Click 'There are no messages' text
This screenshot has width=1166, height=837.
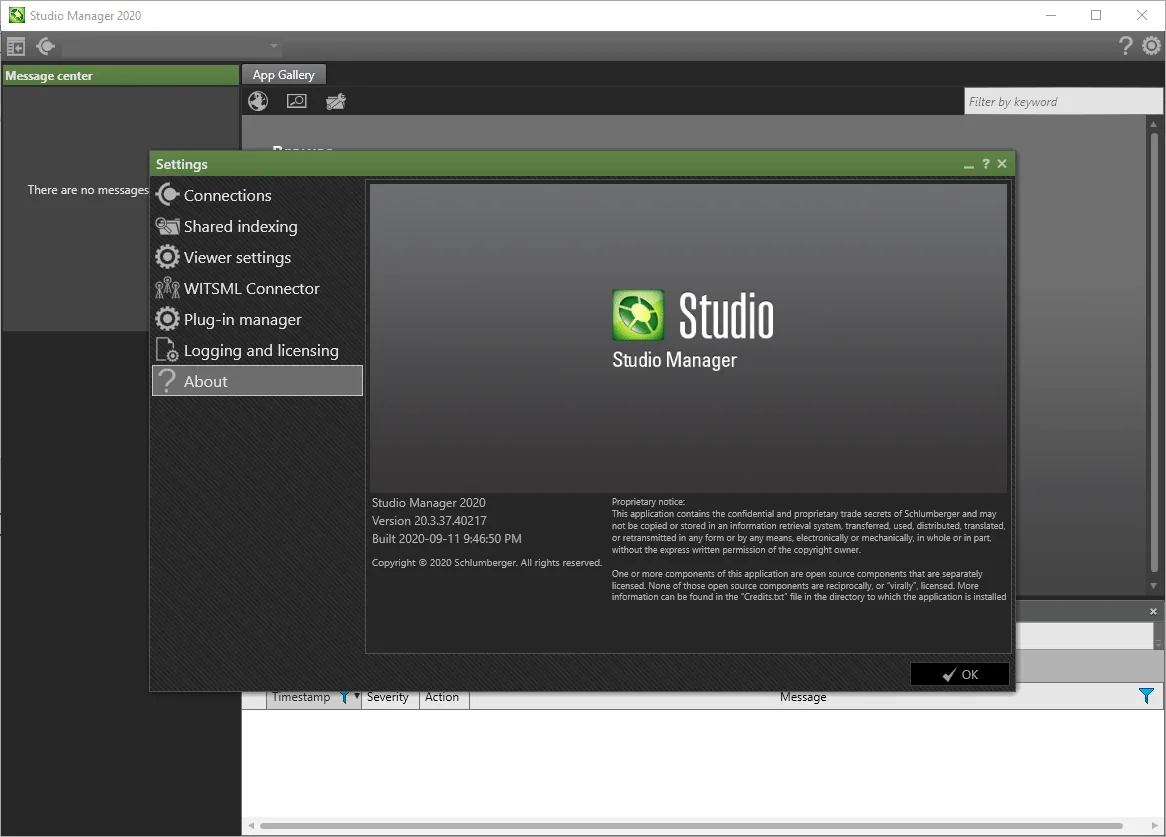click(x=88, y=190)
